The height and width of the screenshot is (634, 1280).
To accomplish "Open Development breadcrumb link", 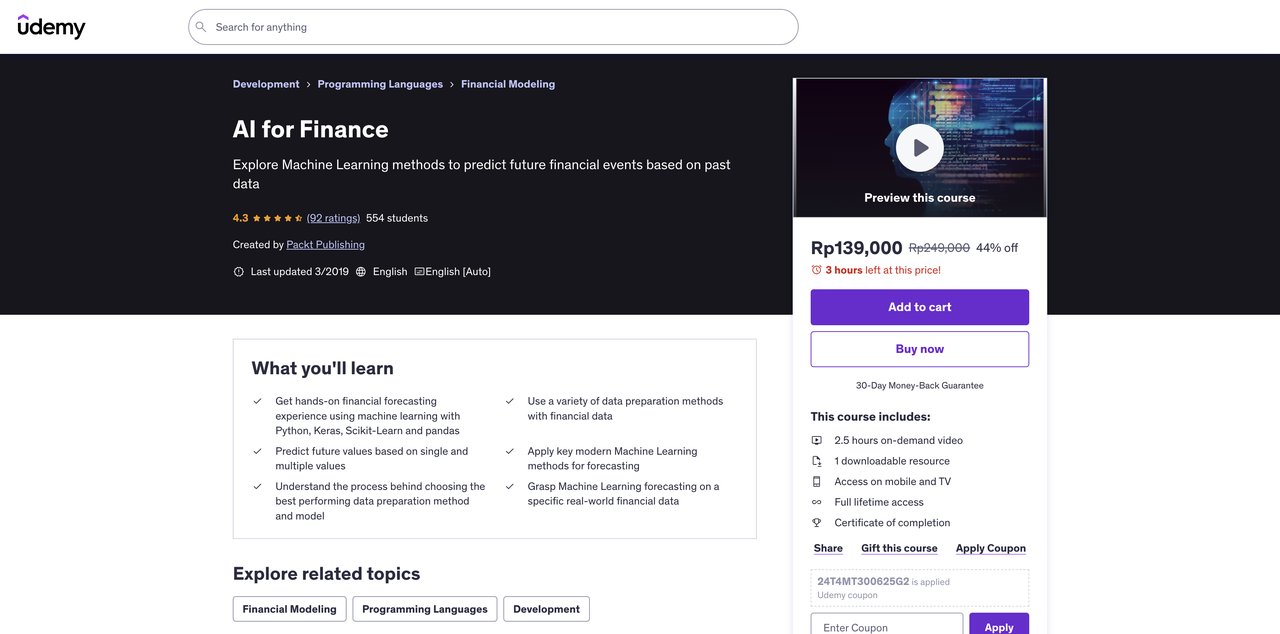I will click(x=266, y=84).
